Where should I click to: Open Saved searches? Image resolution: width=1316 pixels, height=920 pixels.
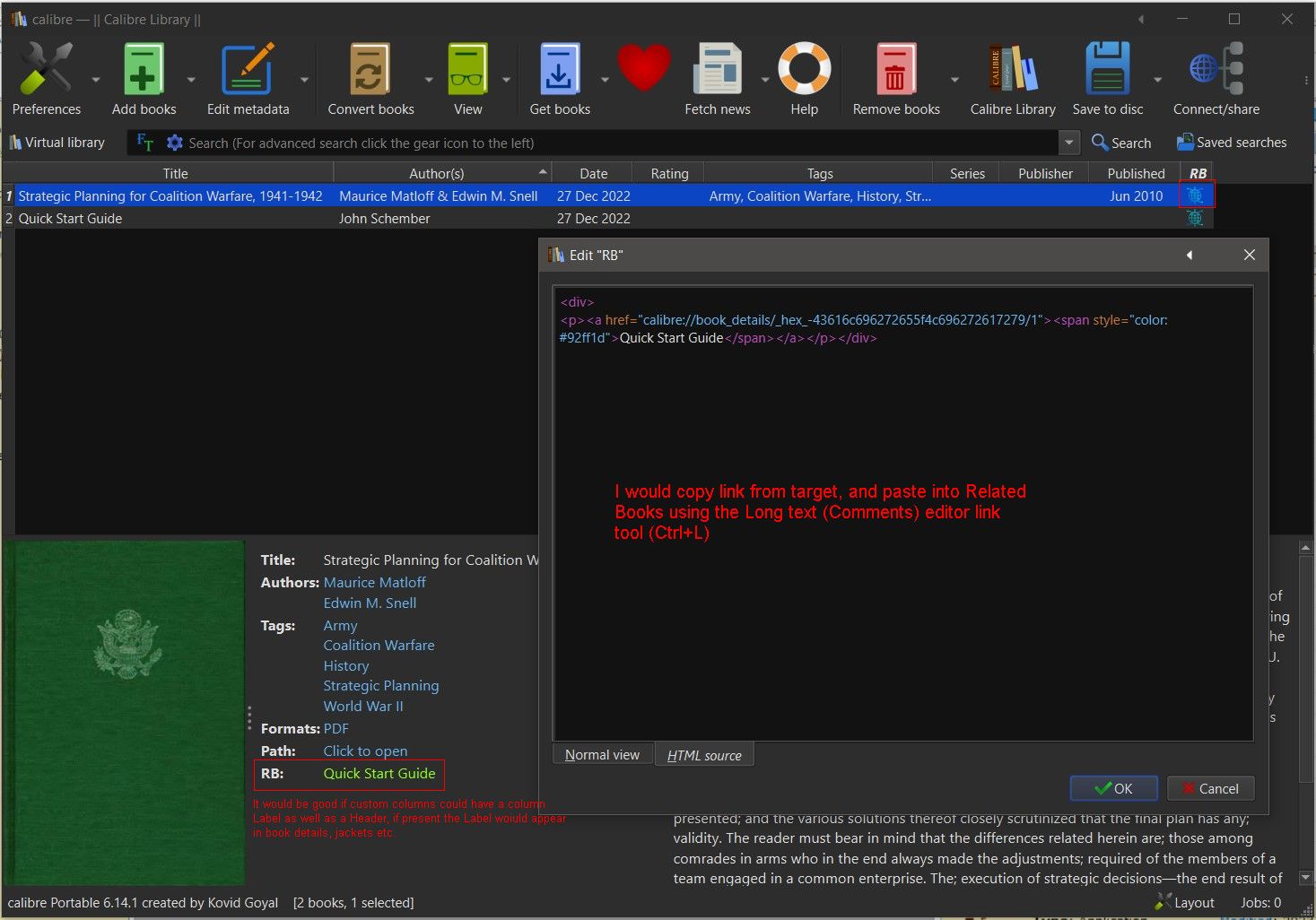tap(1232, 143)
